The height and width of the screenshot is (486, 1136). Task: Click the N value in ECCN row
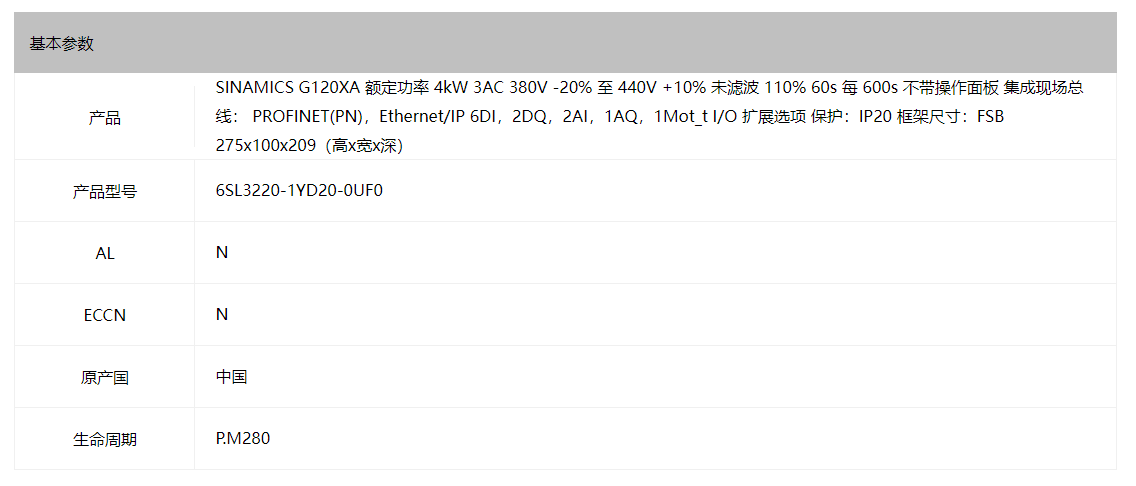[222, 314]
